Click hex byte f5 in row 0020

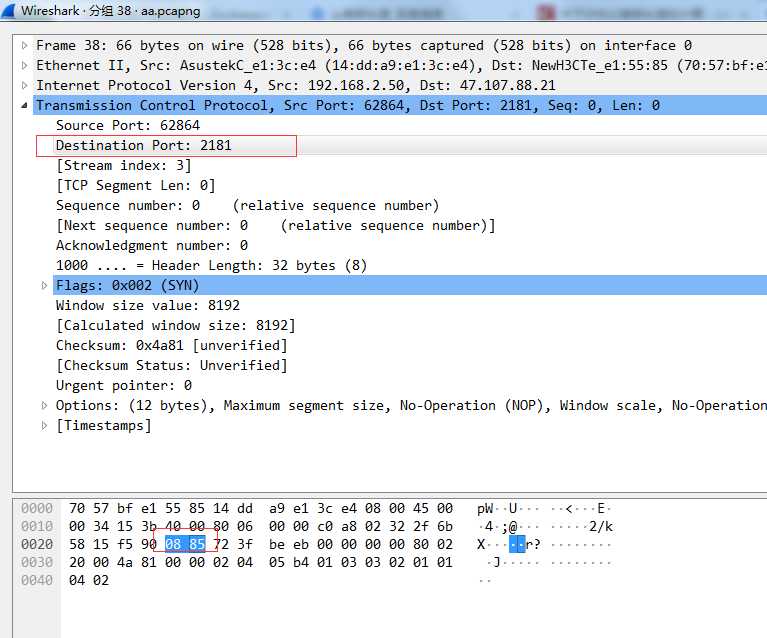(125, 544)
